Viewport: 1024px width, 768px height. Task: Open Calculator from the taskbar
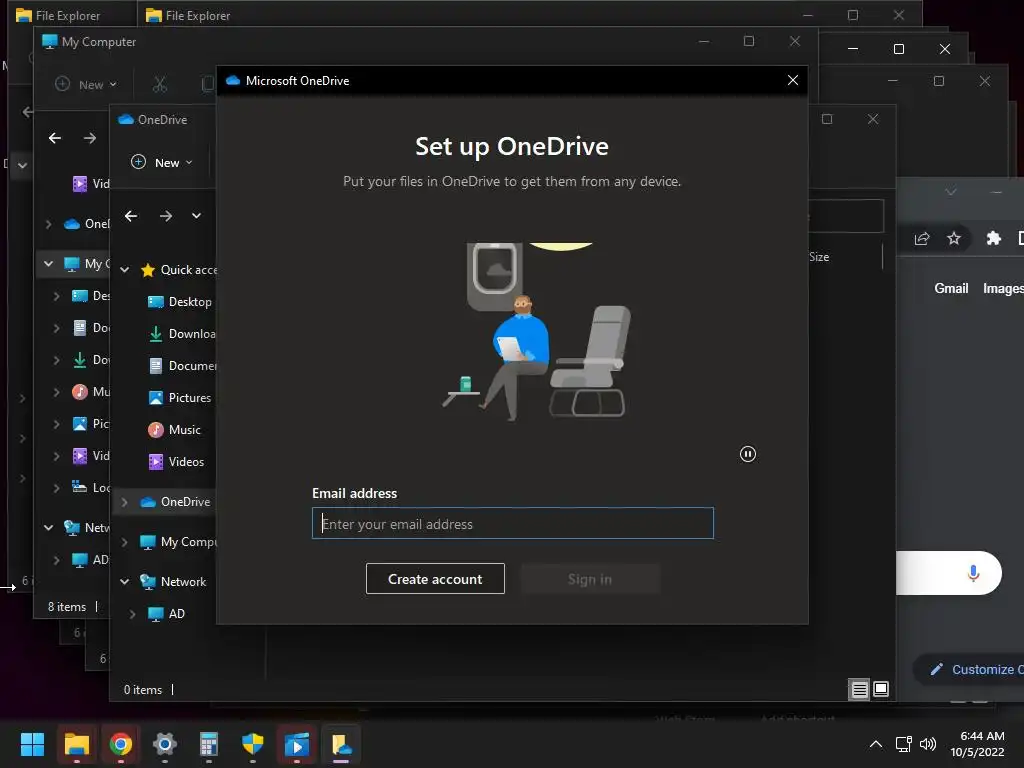click(208, 744)
